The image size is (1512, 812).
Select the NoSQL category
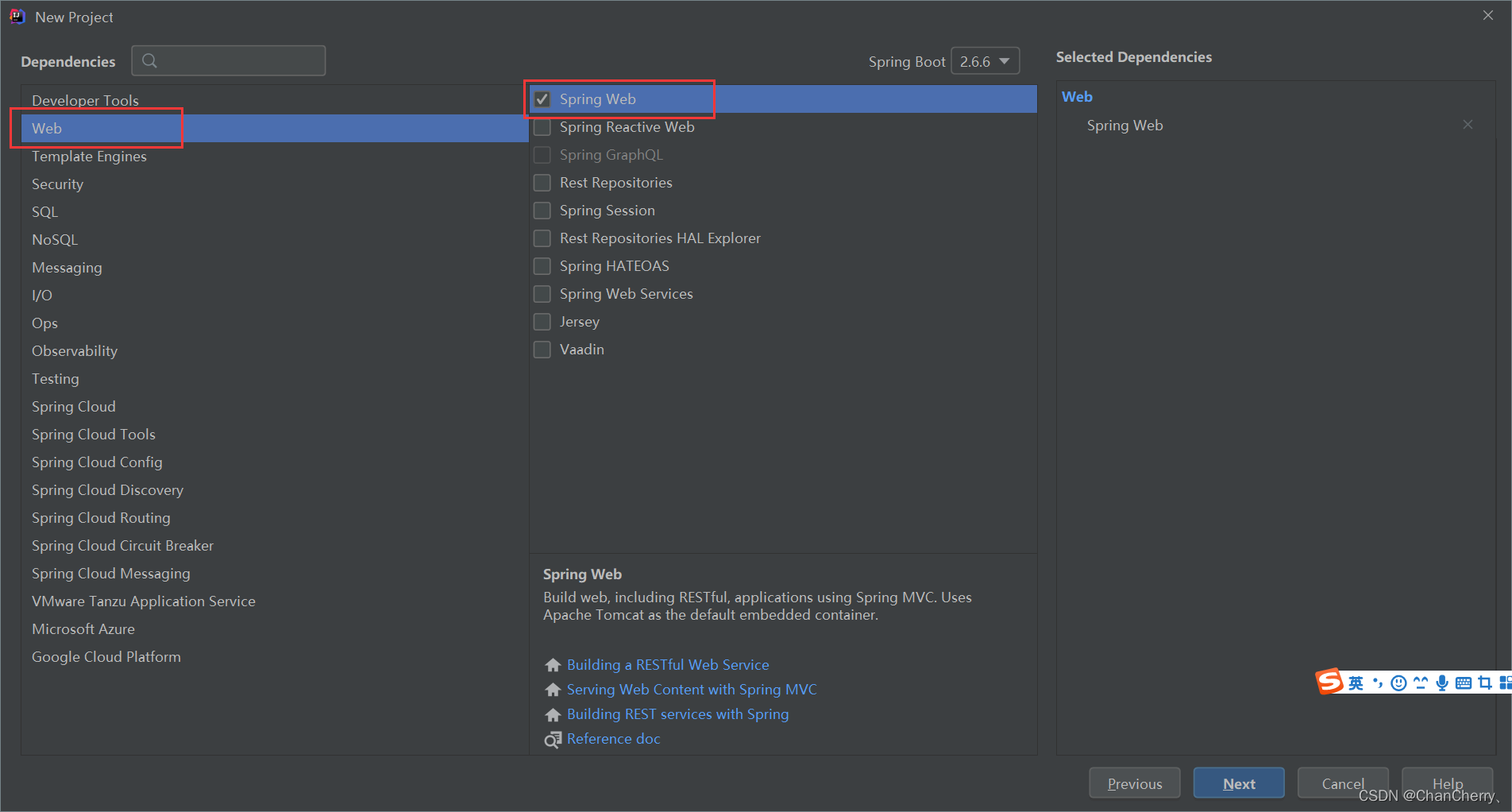tap(275, 240)
